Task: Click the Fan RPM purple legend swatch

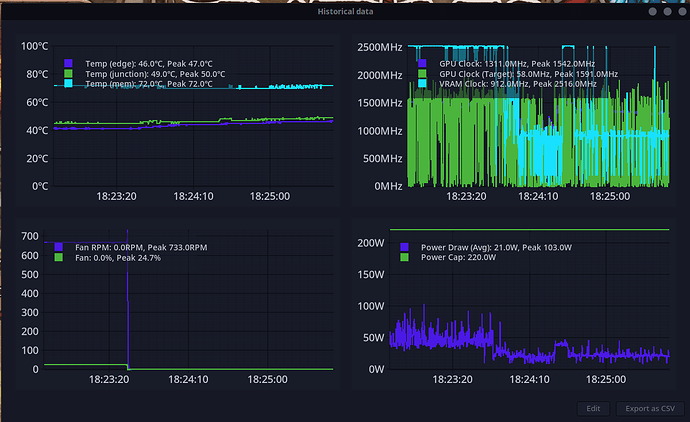Action: pos(57,247)
